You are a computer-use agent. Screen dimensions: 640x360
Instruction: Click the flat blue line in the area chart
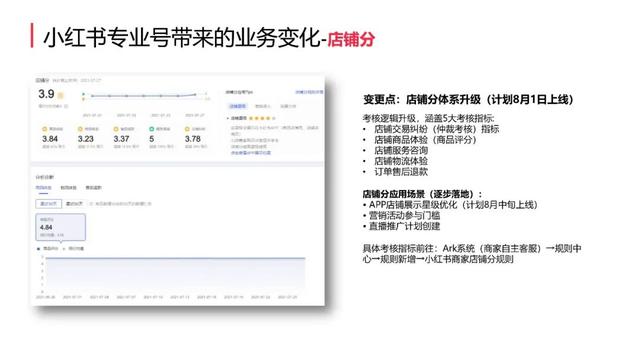point(176,258)
